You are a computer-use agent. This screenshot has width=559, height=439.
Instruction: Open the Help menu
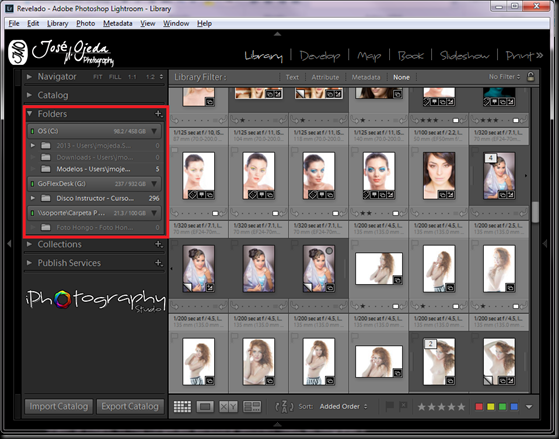point(204,24)
